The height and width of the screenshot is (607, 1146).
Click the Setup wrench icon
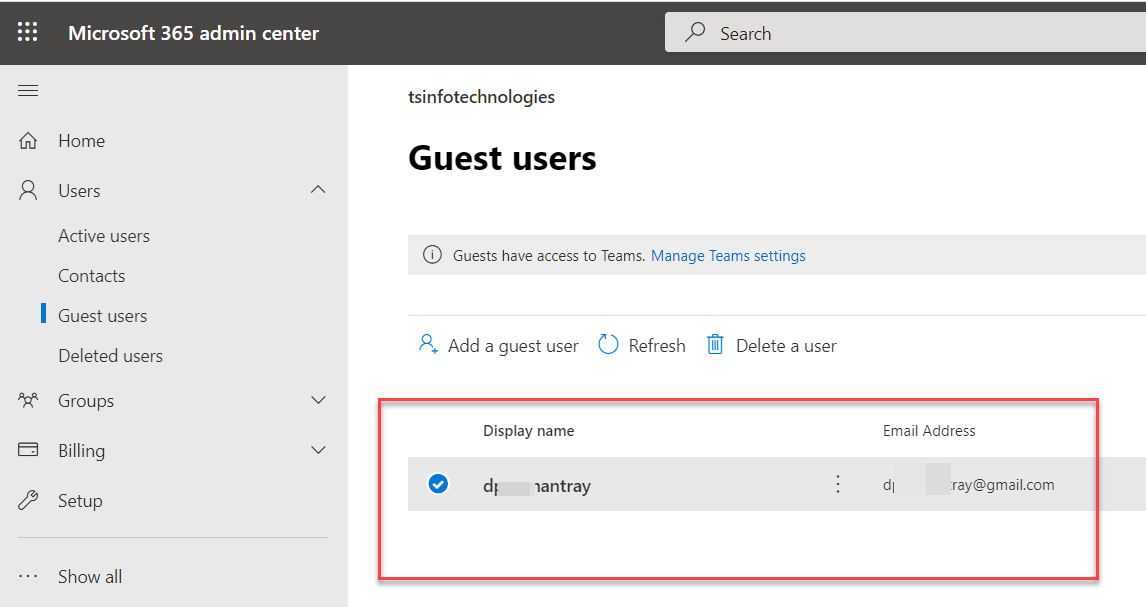tap(29, 501)
